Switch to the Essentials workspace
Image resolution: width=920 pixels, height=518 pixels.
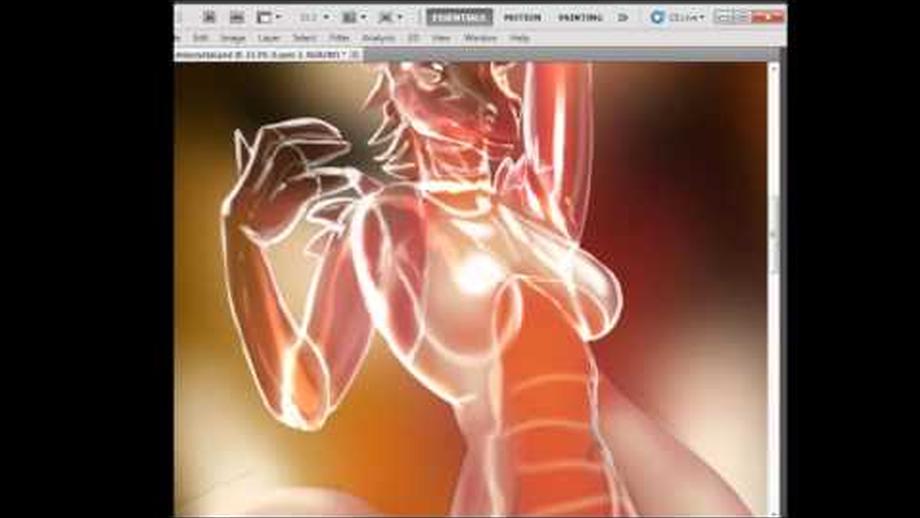tap(459, 18)
